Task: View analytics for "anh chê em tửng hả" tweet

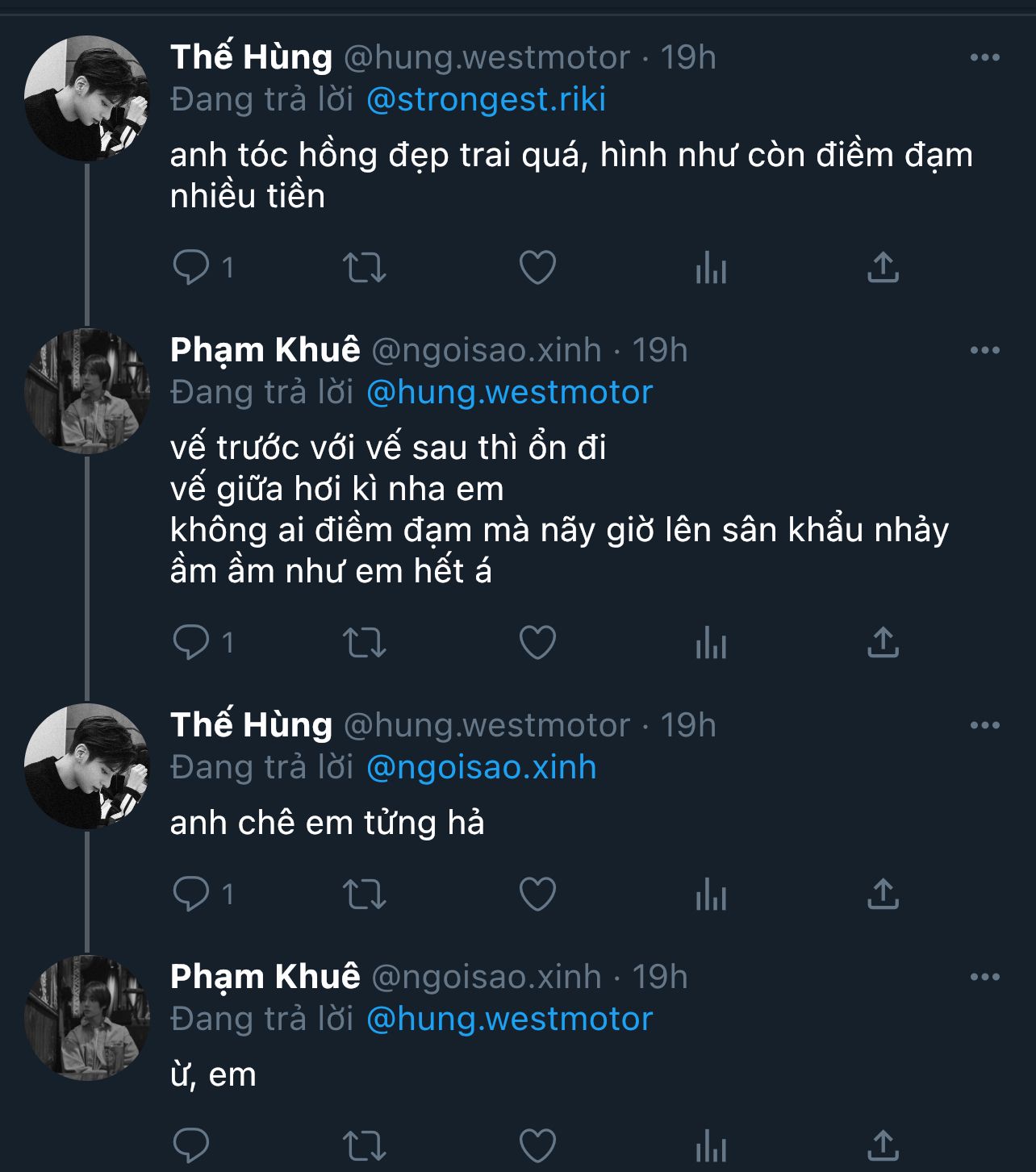Action: (x=711, y=894)
